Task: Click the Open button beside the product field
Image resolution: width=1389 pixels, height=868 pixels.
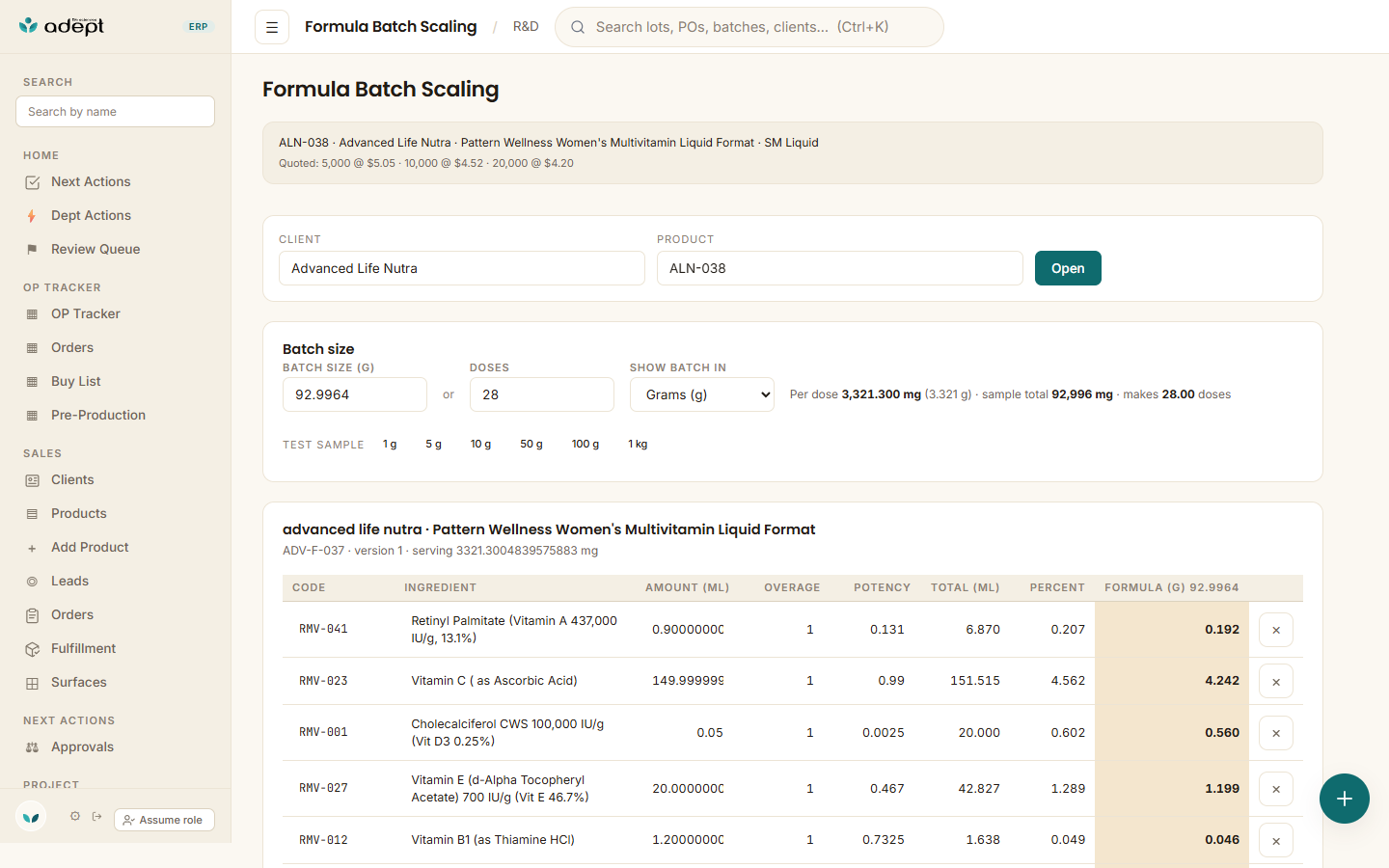Action: coord(1068,268)
